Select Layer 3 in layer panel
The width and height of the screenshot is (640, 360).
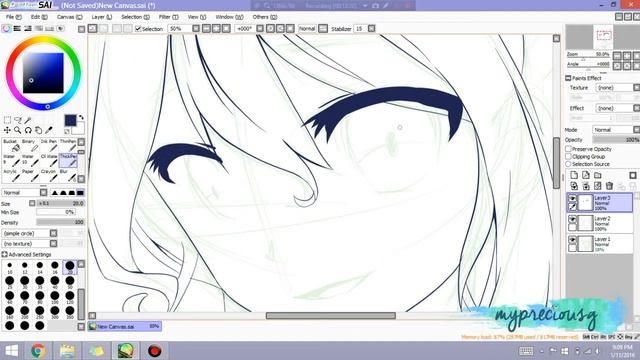600,202
